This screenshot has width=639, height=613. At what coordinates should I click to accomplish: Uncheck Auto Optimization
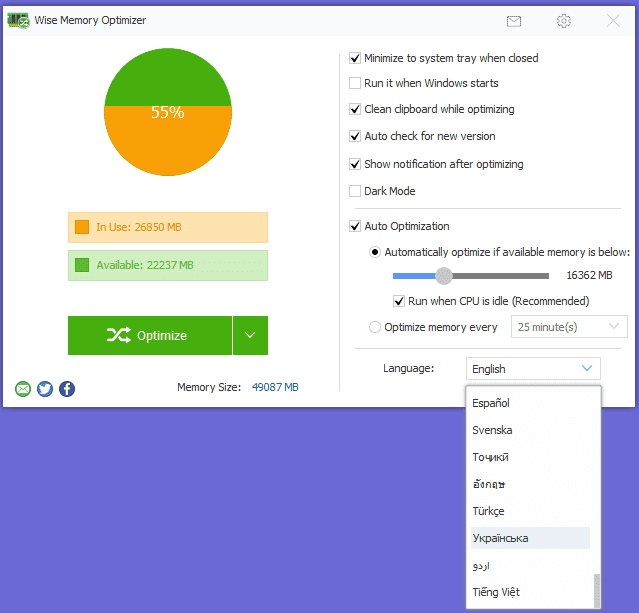[x=355, y=226]
